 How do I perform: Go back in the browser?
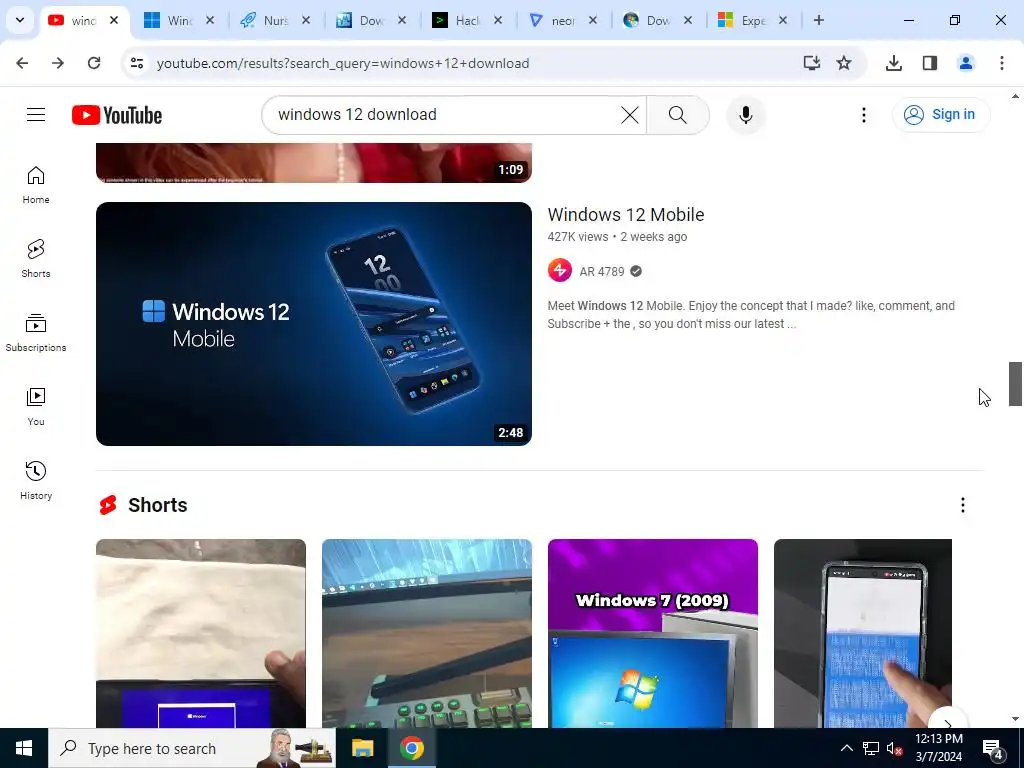pos(22,63)
